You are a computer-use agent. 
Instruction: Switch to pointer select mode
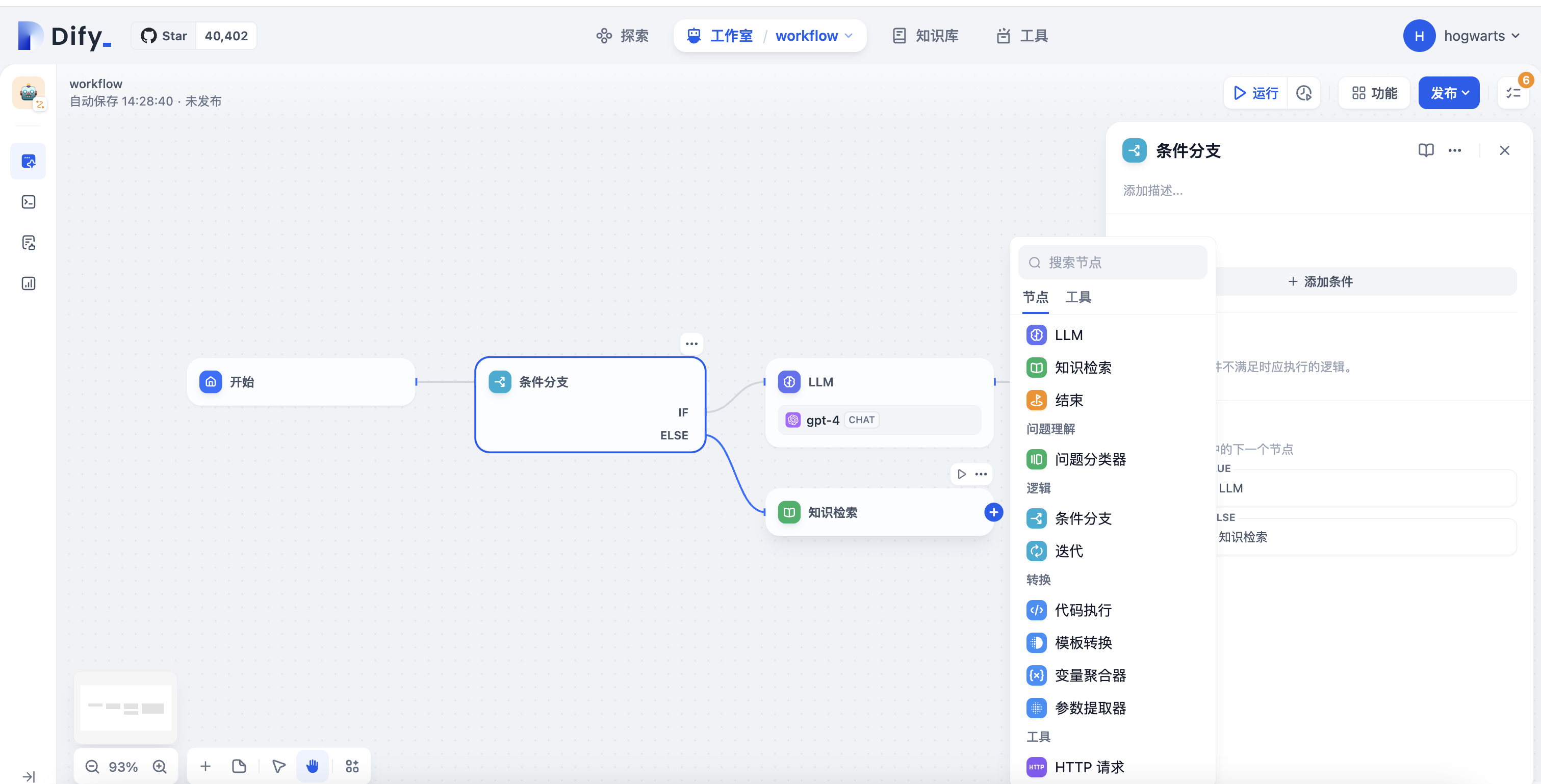[x=279, y=766]
